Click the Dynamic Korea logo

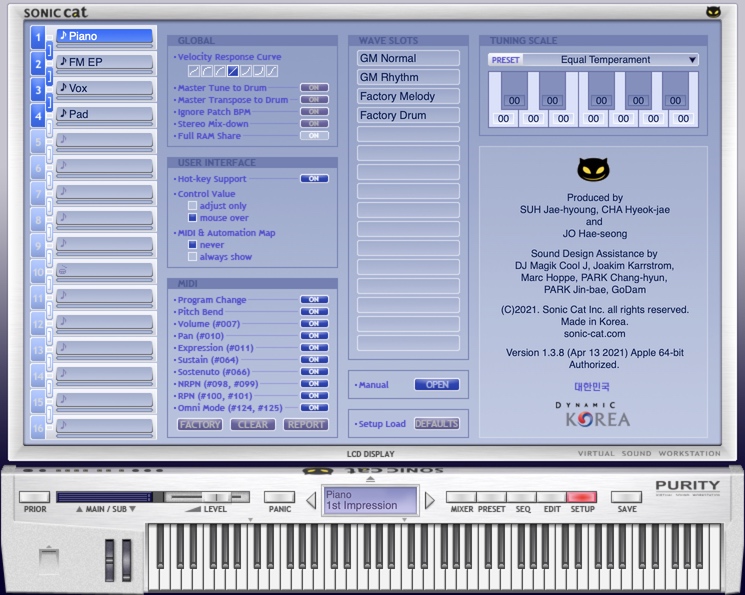[593, 415]
